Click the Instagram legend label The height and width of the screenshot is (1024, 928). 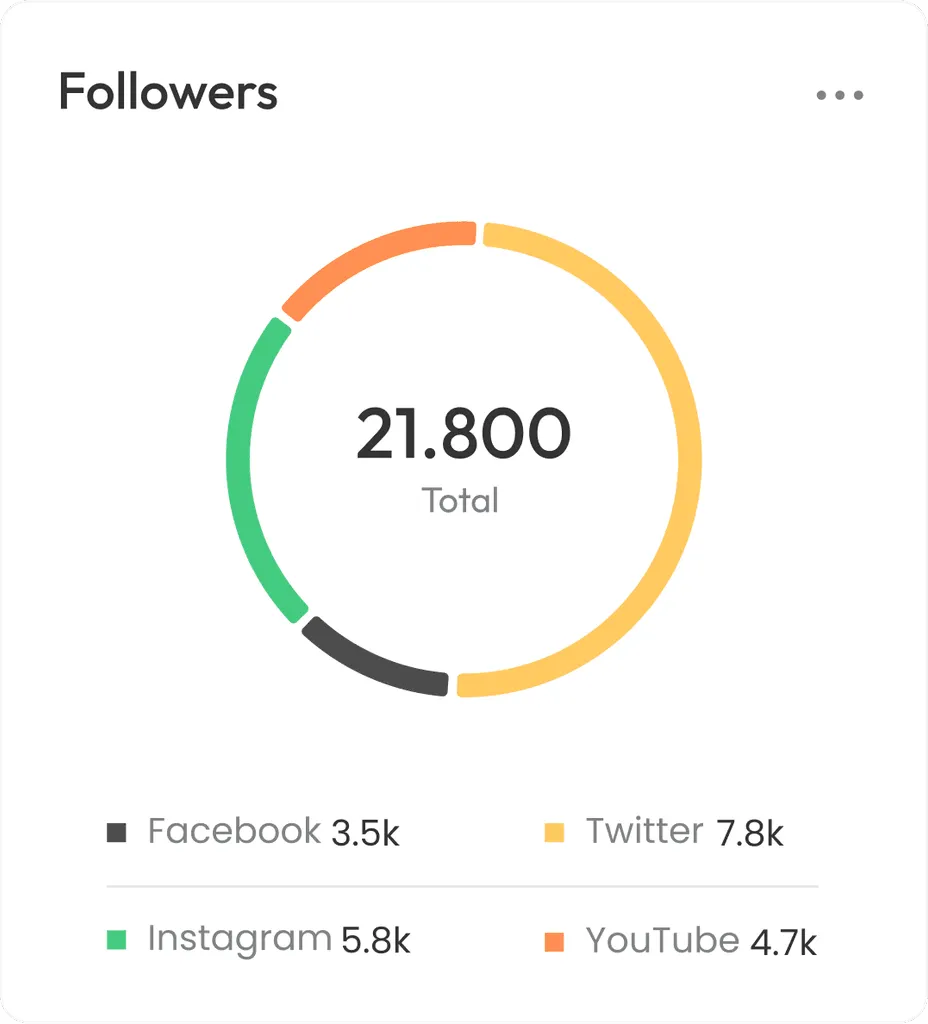(x=239, y=939)
